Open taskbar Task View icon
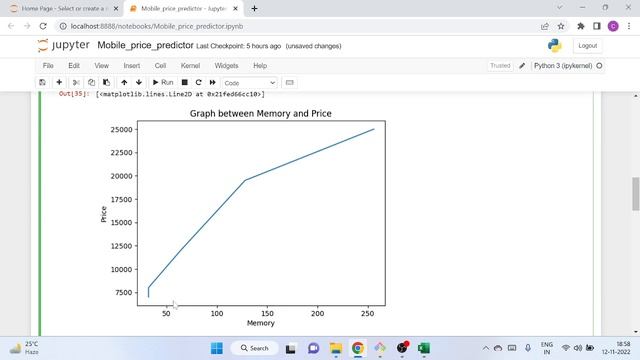This screenshot has width=640, height=360. click(290, 348)
